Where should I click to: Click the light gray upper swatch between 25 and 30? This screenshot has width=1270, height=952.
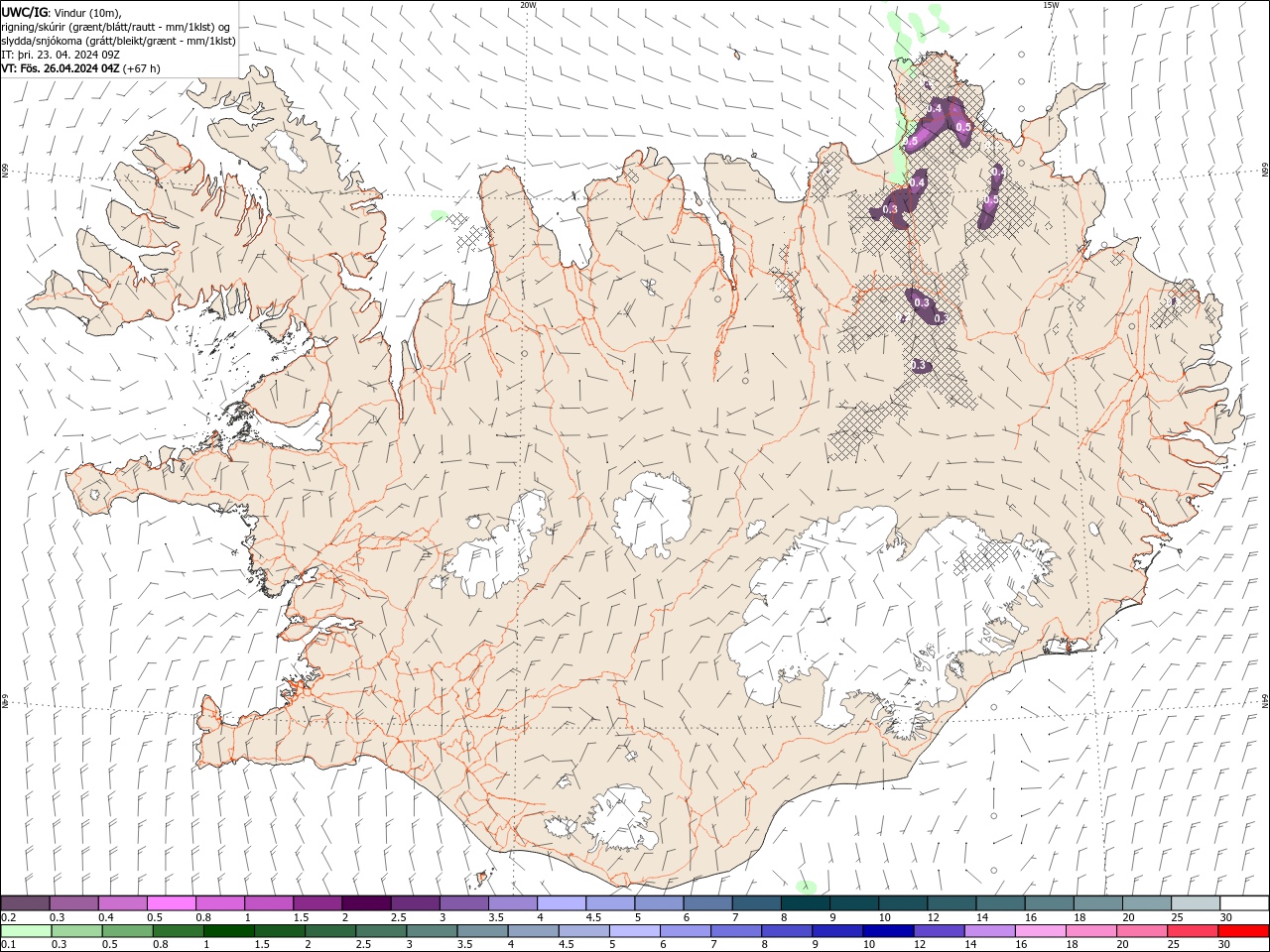tap(1196, 902)
